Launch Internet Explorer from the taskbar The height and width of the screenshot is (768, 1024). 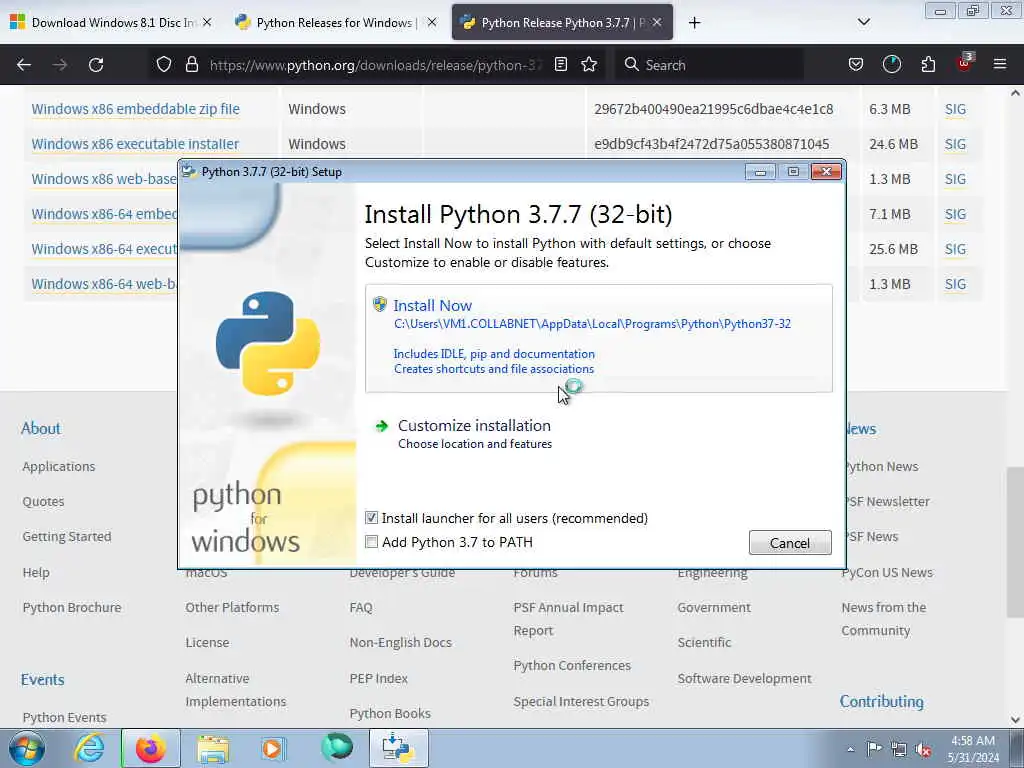tap(89, 748)
